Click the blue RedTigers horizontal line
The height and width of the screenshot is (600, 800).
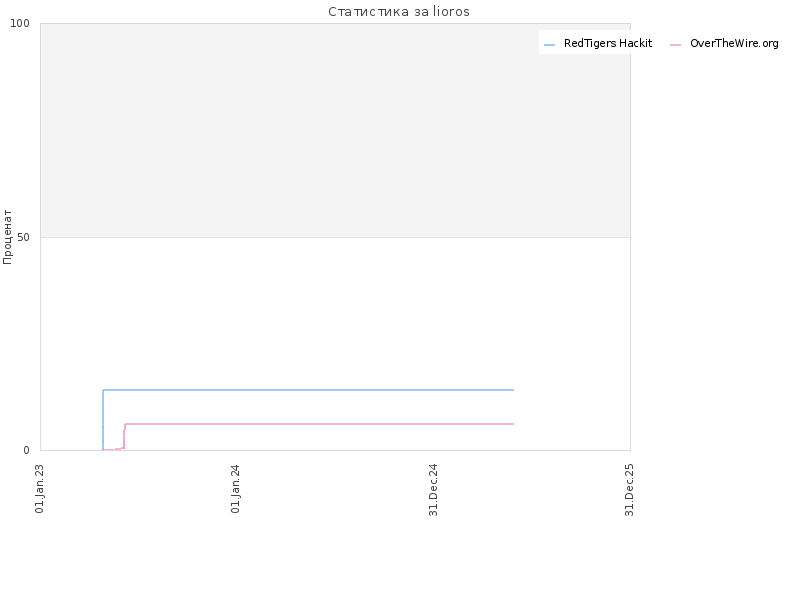[308, 390]
